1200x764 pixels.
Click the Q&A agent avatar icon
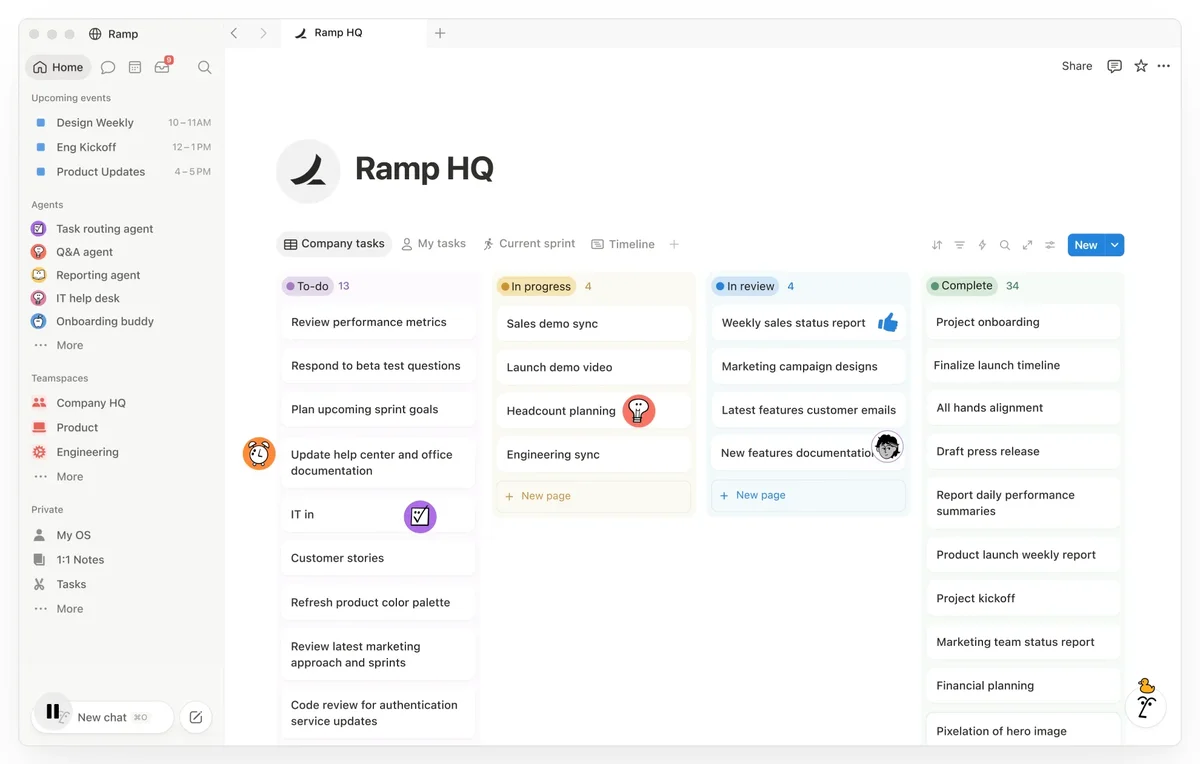pyautogui.click(x=39, y=252)
